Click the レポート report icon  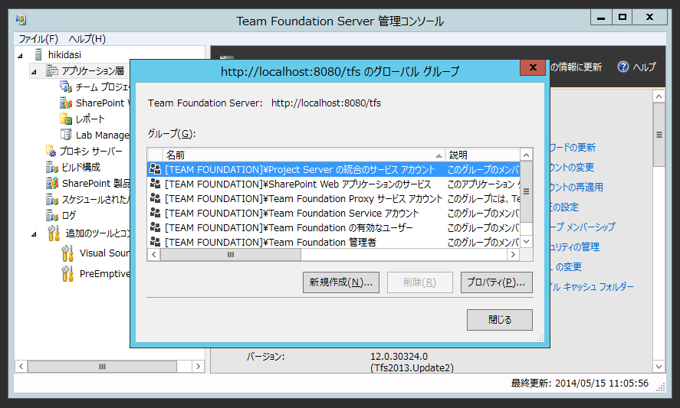pyautogui.click(x=66, y=119)
